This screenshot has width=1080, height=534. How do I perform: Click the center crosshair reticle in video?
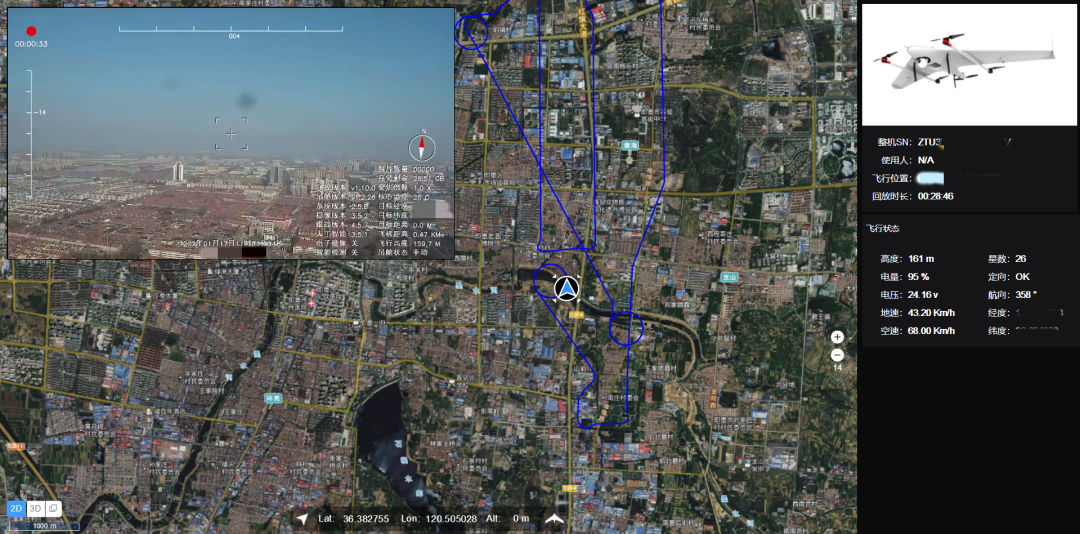(x=231, y=133)
